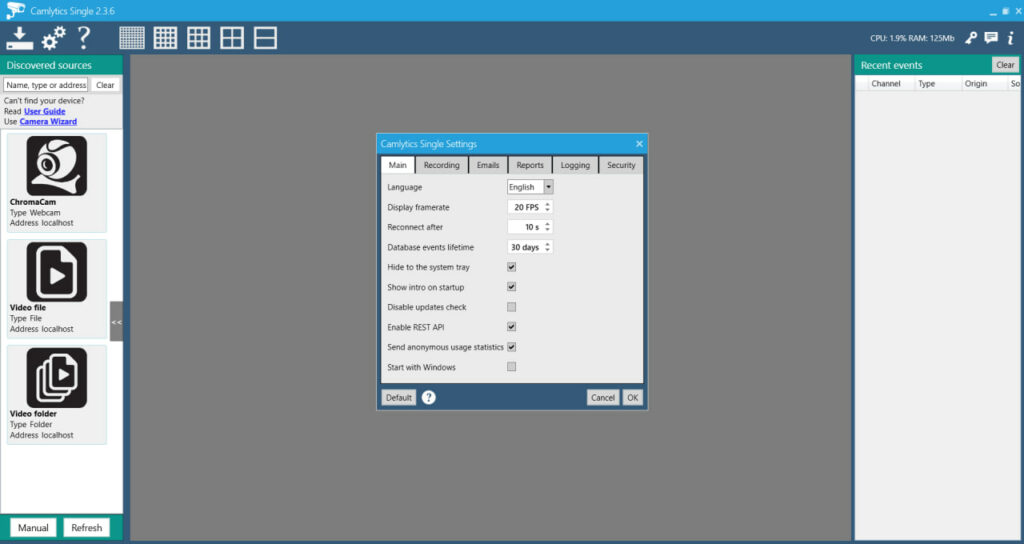Open the Language dropdown
The width and height of the screenshot is (1024, 544).
tap(530, 187)
